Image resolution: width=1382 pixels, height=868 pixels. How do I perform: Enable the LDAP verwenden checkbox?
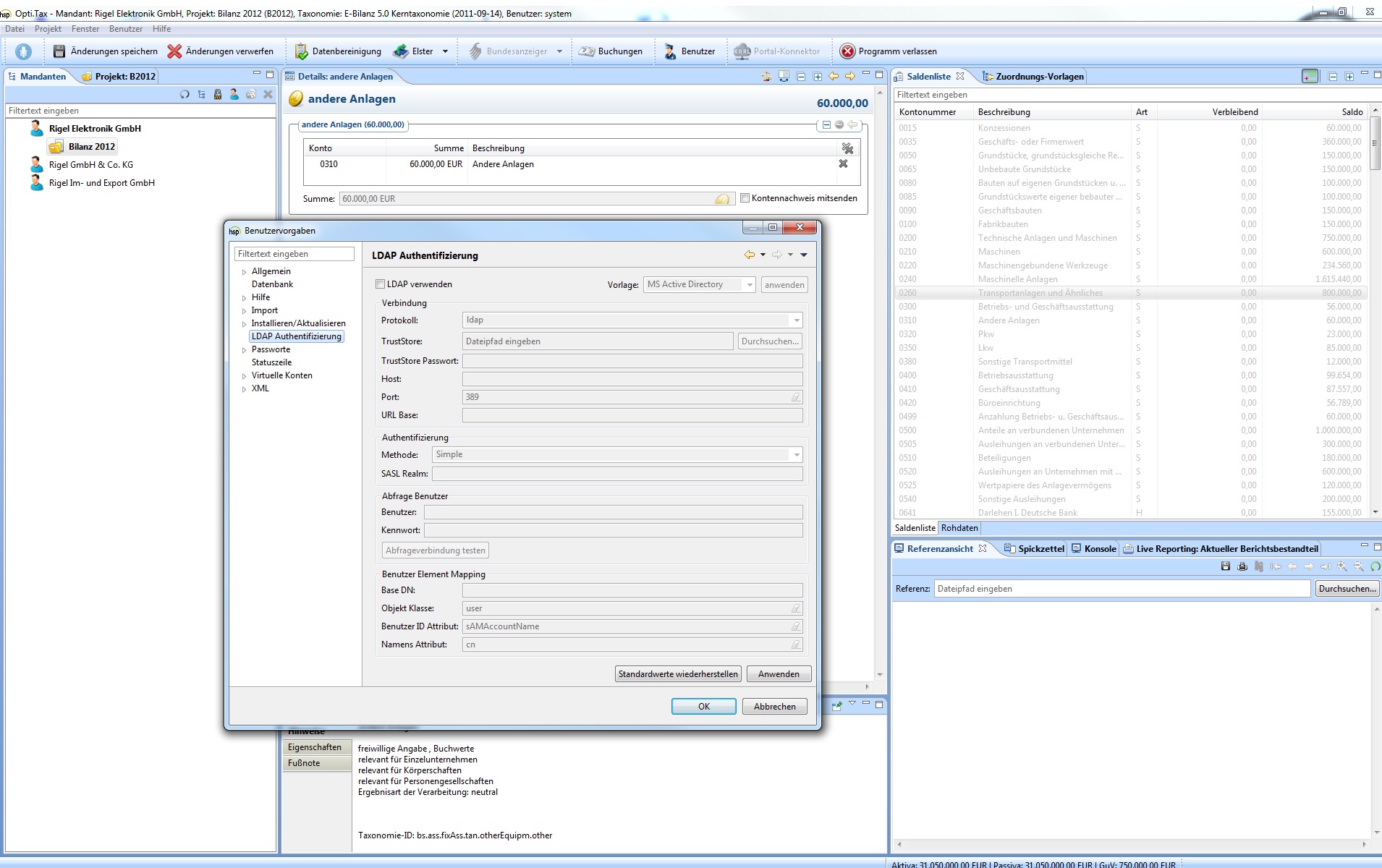(x=380, y=284)
